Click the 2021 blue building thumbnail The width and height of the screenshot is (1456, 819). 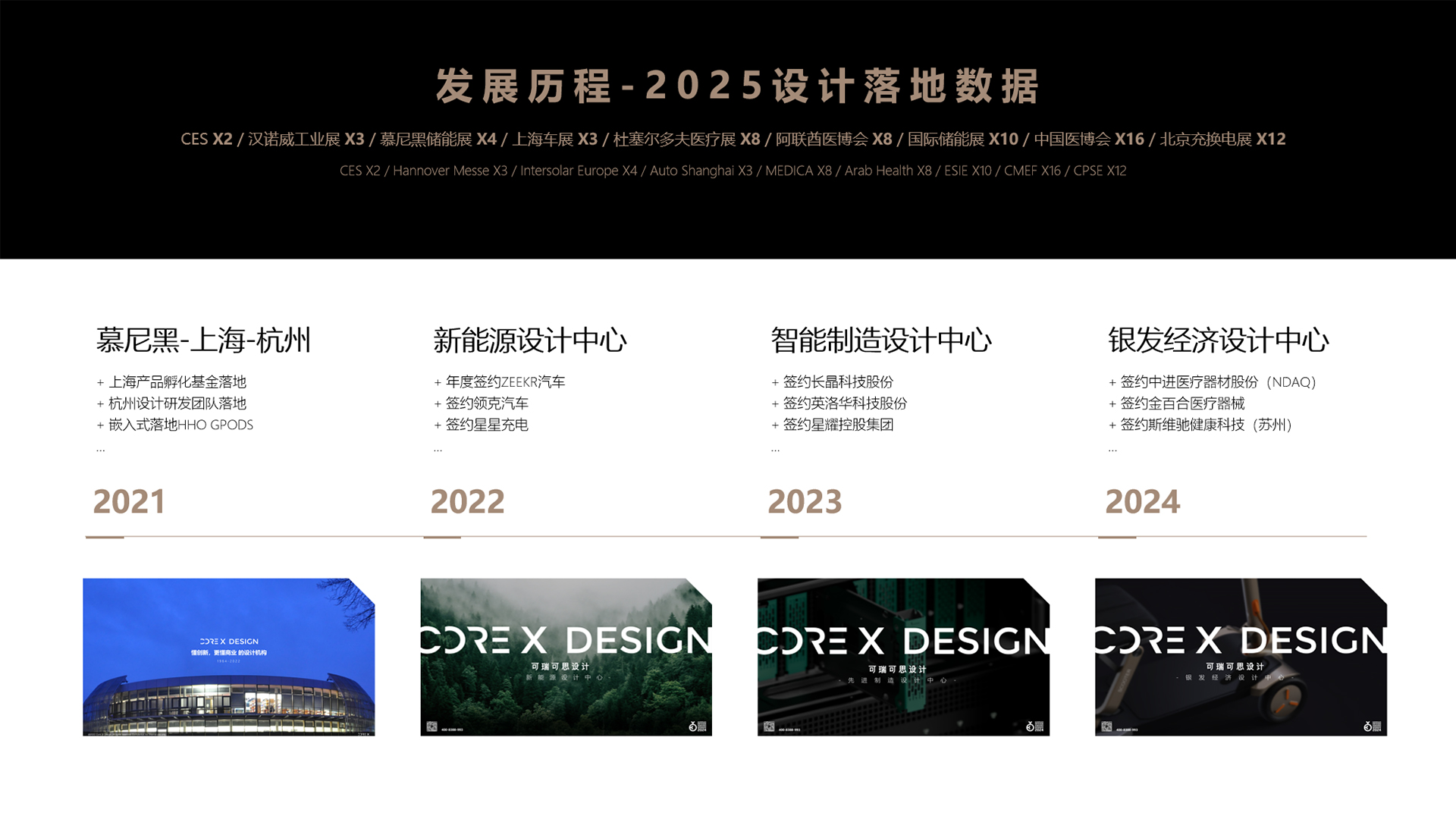(x=229, y=657)
